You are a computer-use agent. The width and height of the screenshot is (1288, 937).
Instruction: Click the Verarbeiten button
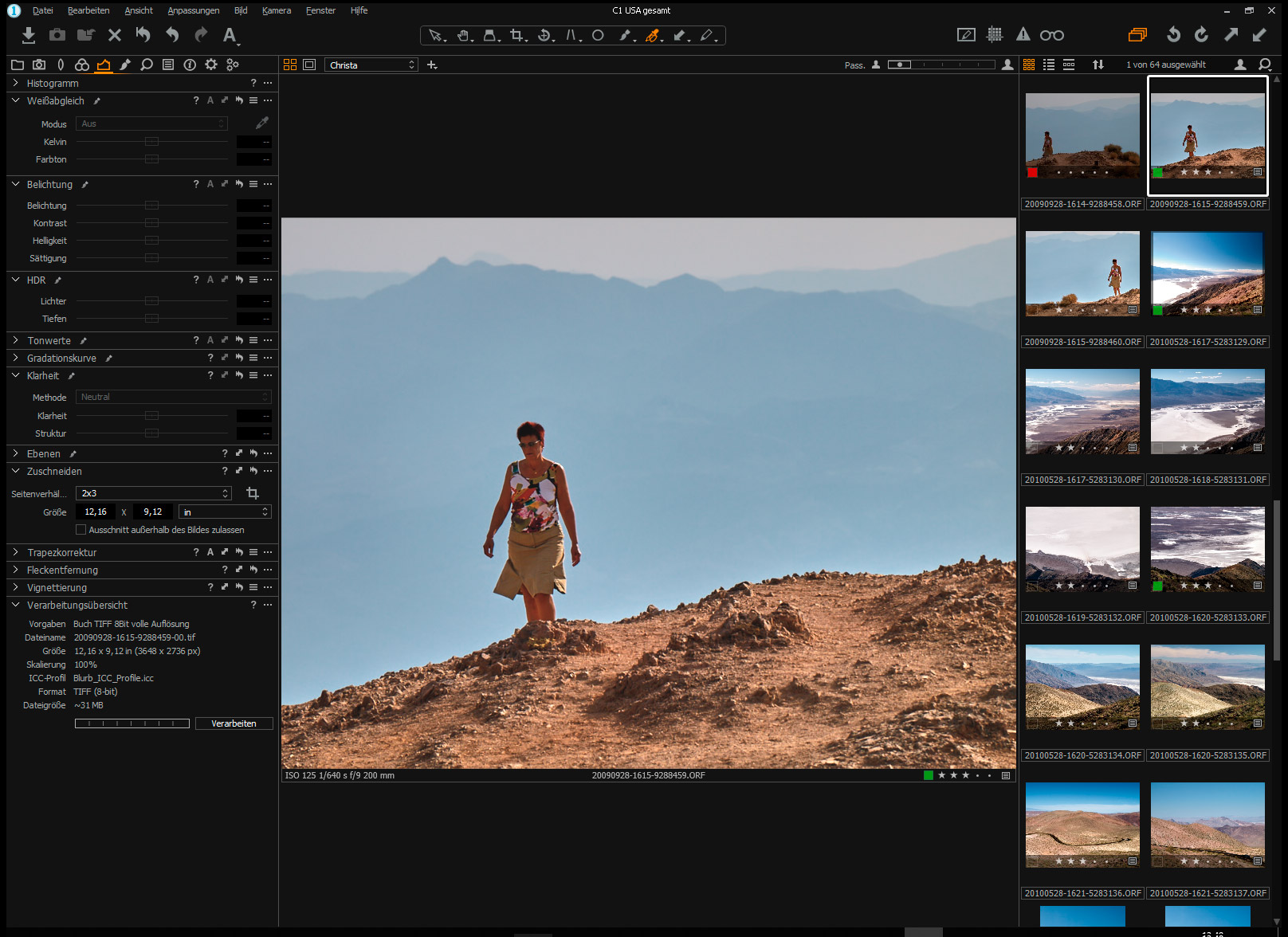tap(234, 723)
